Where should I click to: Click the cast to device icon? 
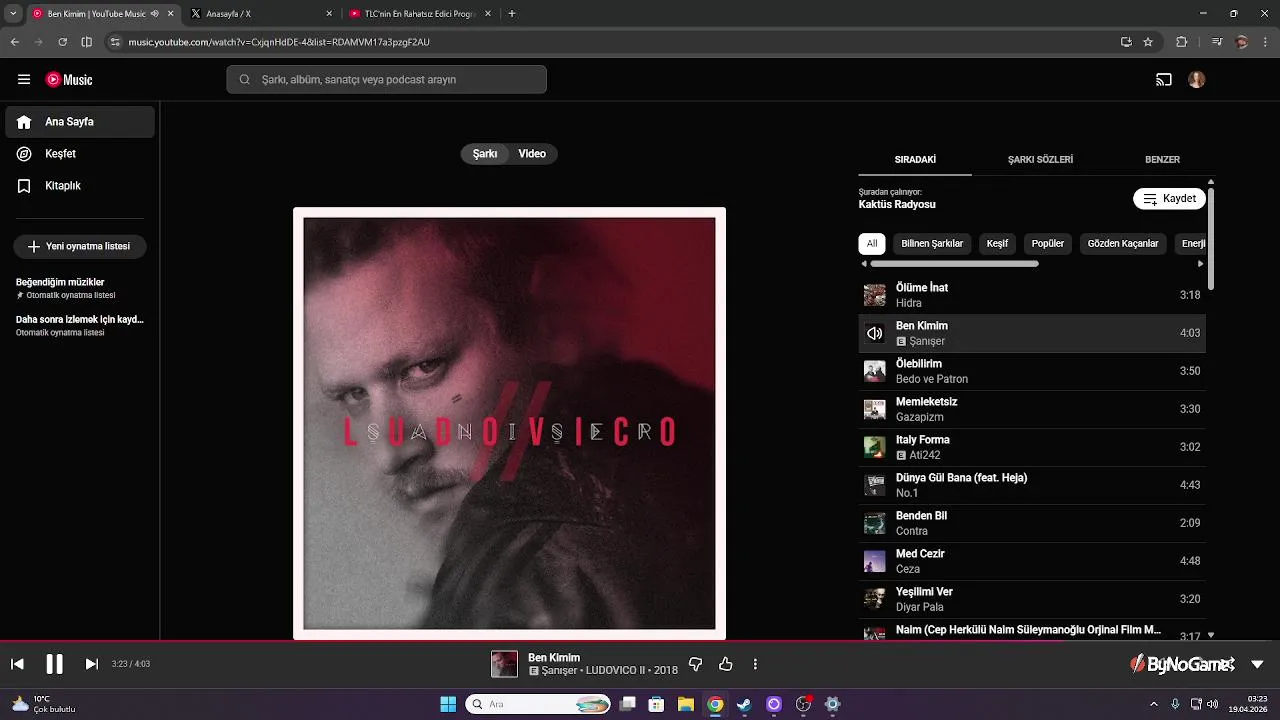click(x=1163, y=80)
